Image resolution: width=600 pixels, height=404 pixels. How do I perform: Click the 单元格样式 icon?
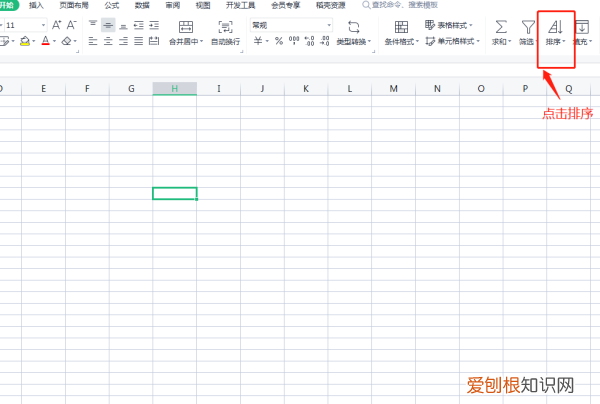pyautogui.click(x=430, y=41)
